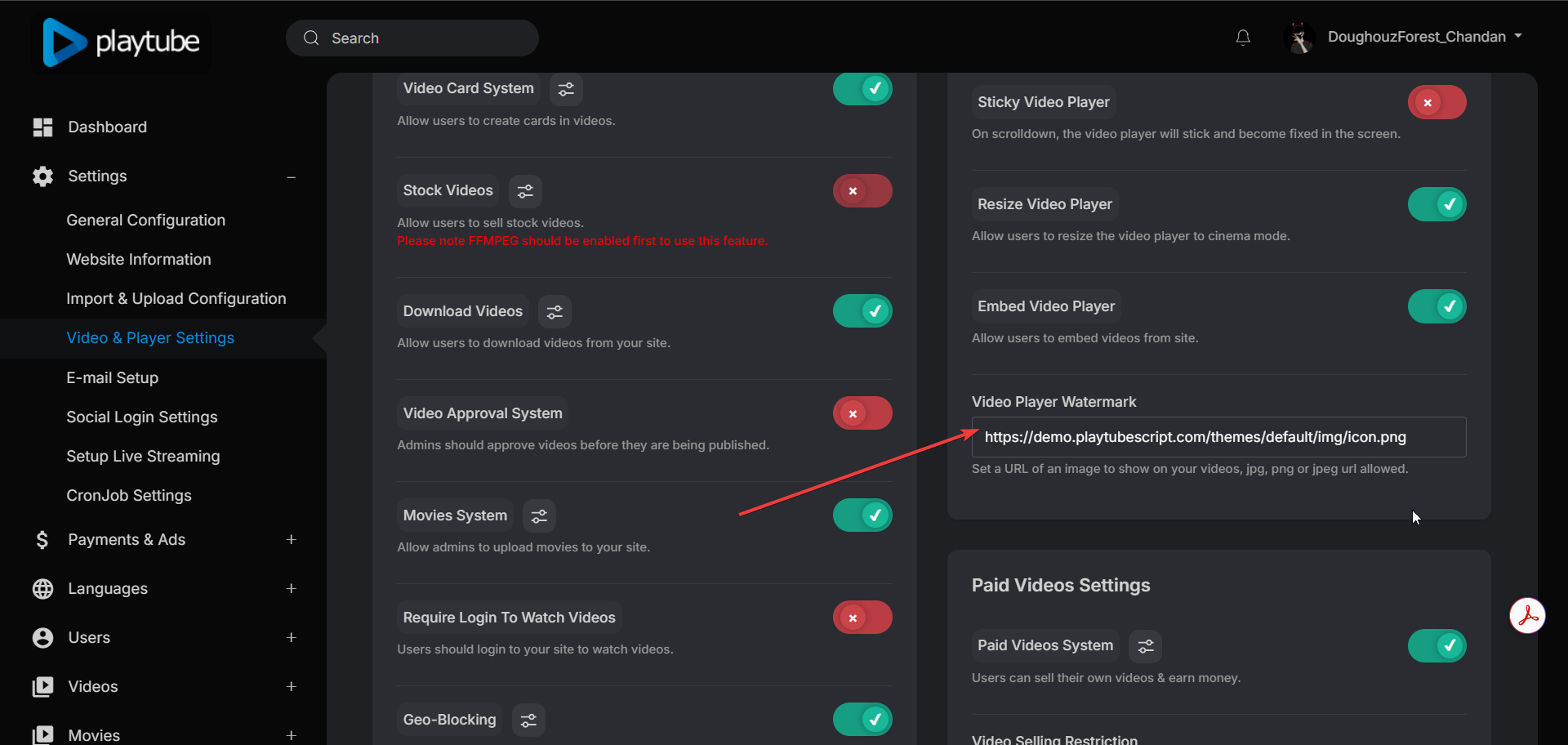The width and height of the screenshot is (1568, 745).
Task: Click the Video Player Watermark URL field
Action: point(1218,438)
